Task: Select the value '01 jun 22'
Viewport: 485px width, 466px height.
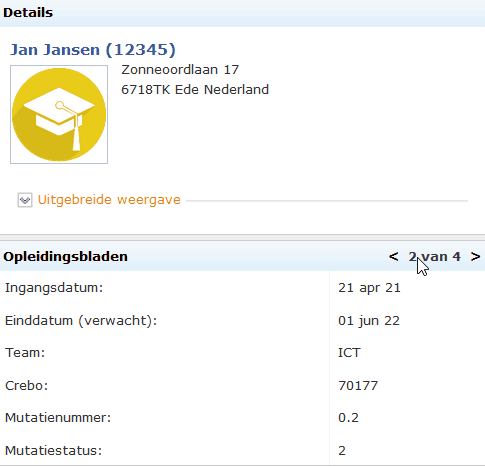Action: [x=369, y=321]
